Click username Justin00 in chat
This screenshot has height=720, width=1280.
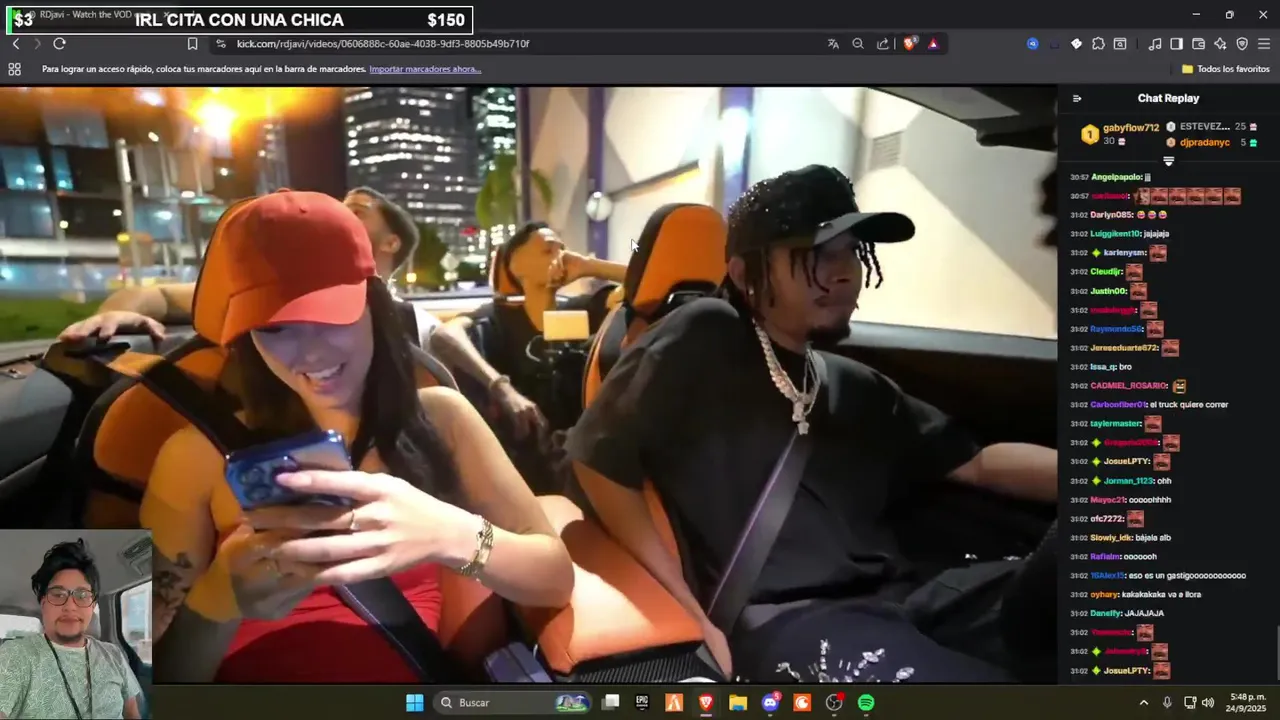pyautogui.click(x=1108, y=291)
